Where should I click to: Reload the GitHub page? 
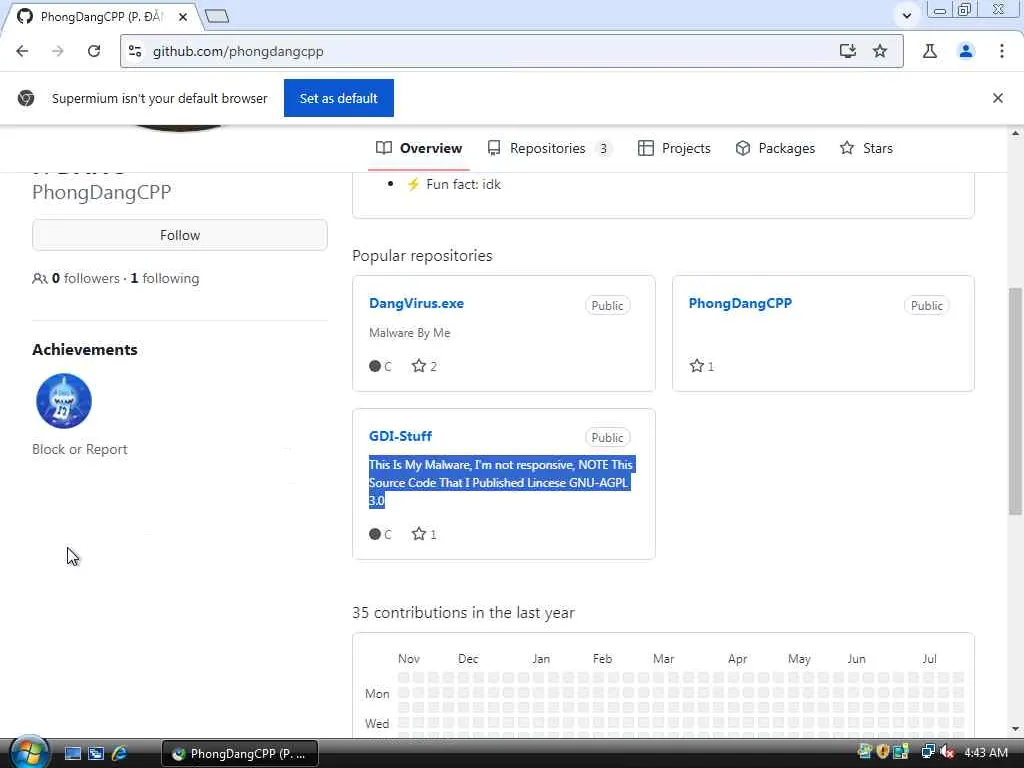94,51
